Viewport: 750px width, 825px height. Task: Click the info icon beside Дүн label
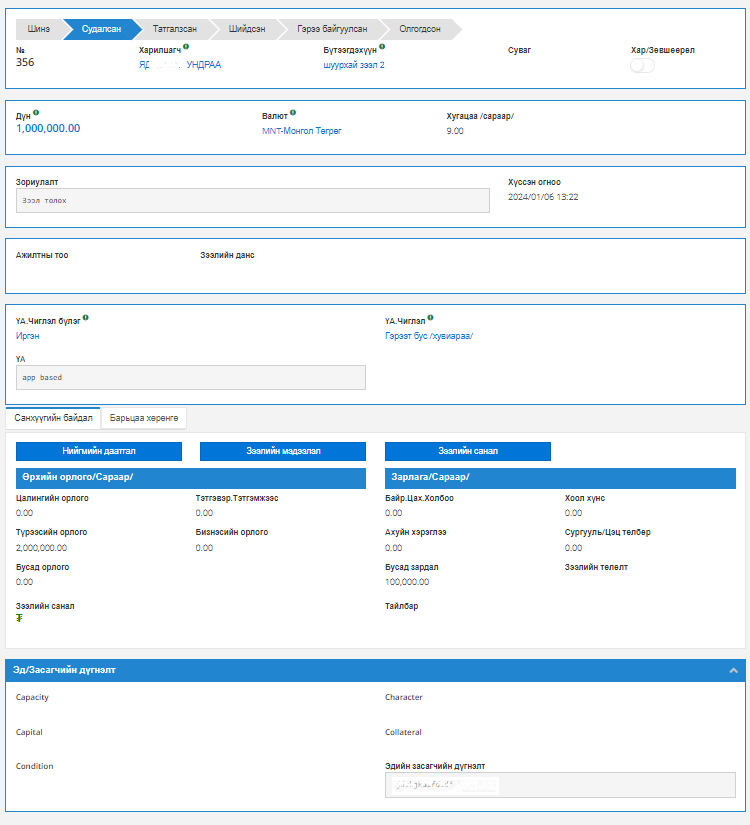tap(36, 113)
